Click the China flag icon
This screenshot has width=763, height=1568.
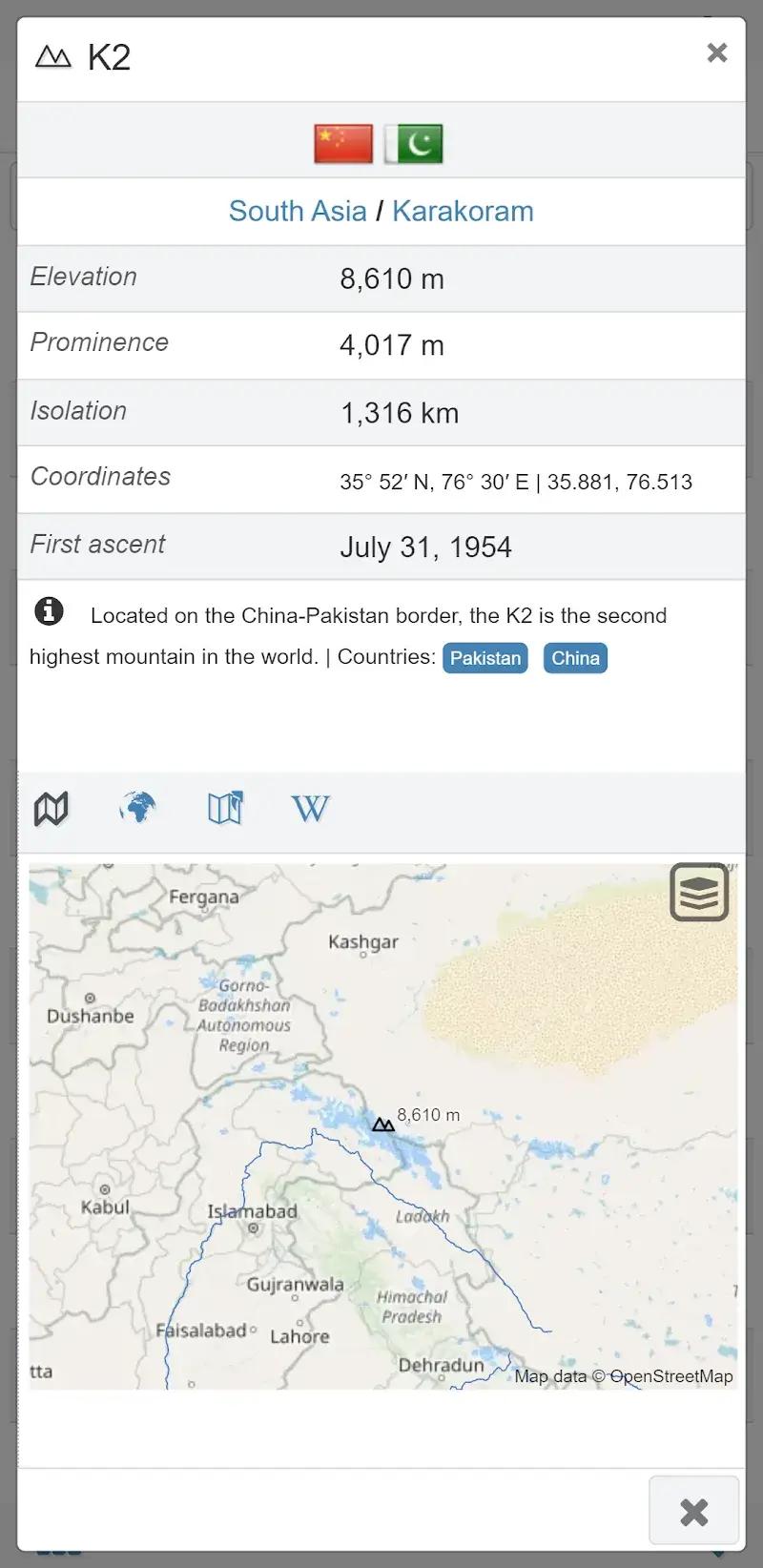coord(342,143)
